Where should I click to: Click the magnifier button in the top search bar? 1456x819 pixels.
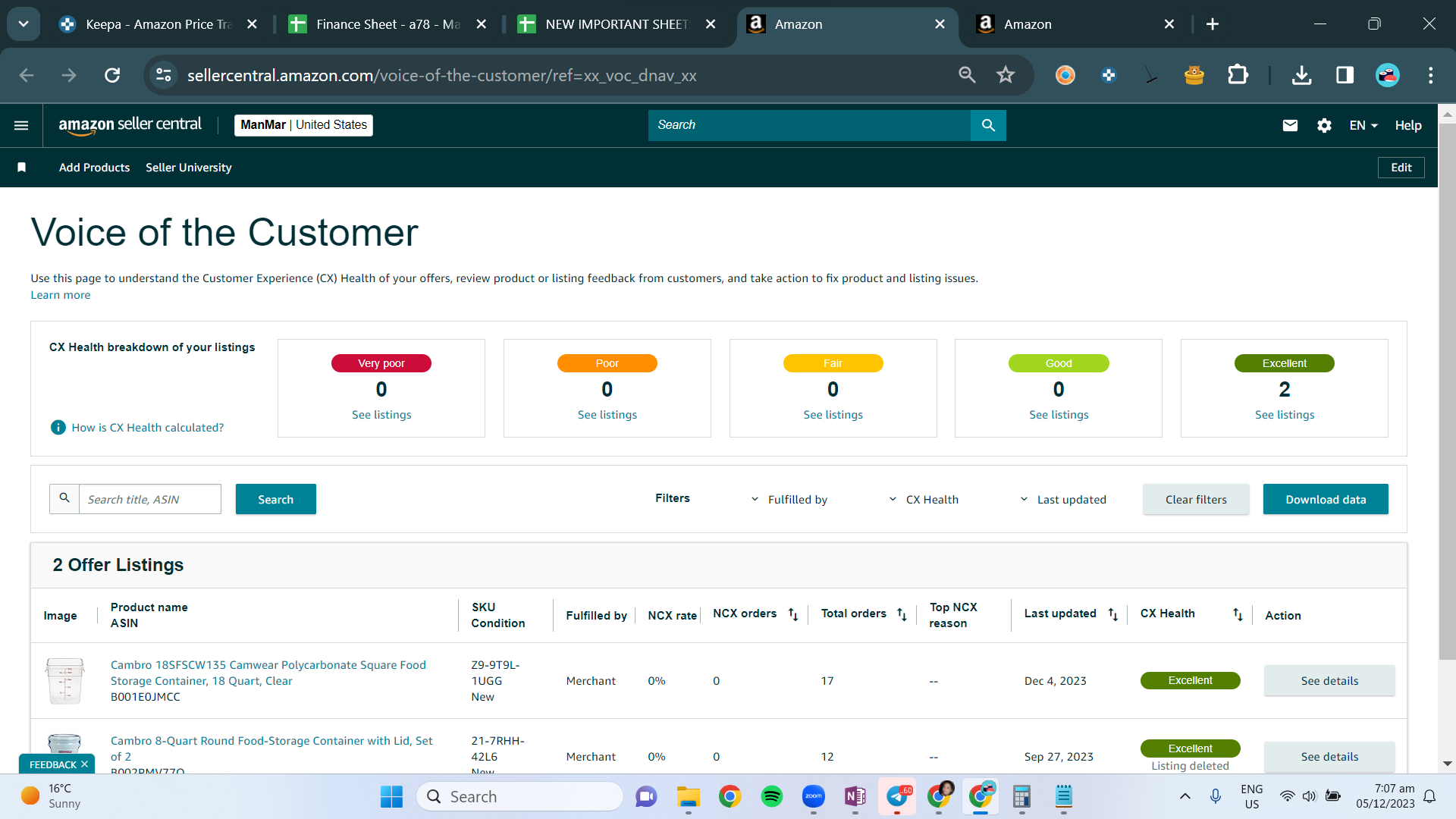(x=988, y=125)
